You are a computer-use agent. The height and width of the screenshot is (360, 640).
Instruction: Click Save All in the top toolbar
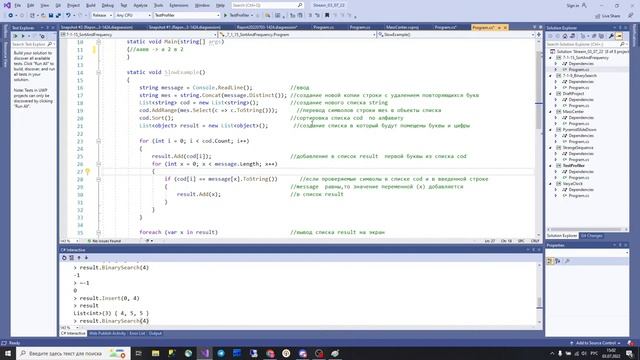pyautogui.click(x=58, y=16)
